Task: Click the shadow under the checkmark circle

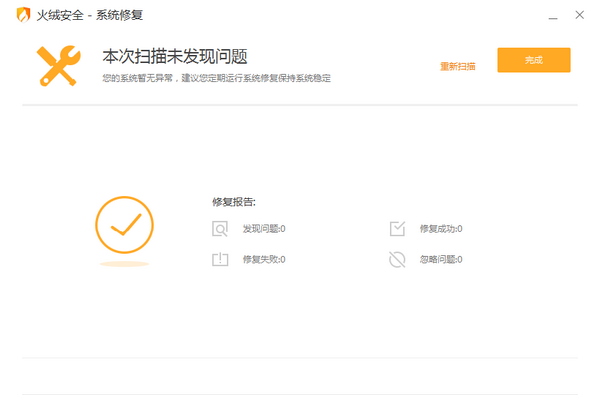Action: pos(124,264)
